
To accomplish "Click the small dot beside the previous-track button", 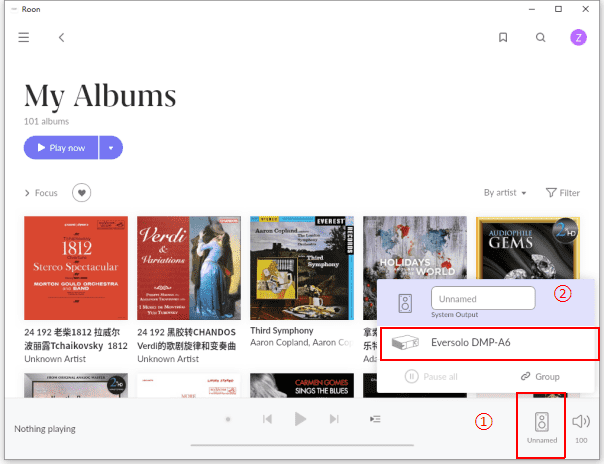I will tap(228, 419).
